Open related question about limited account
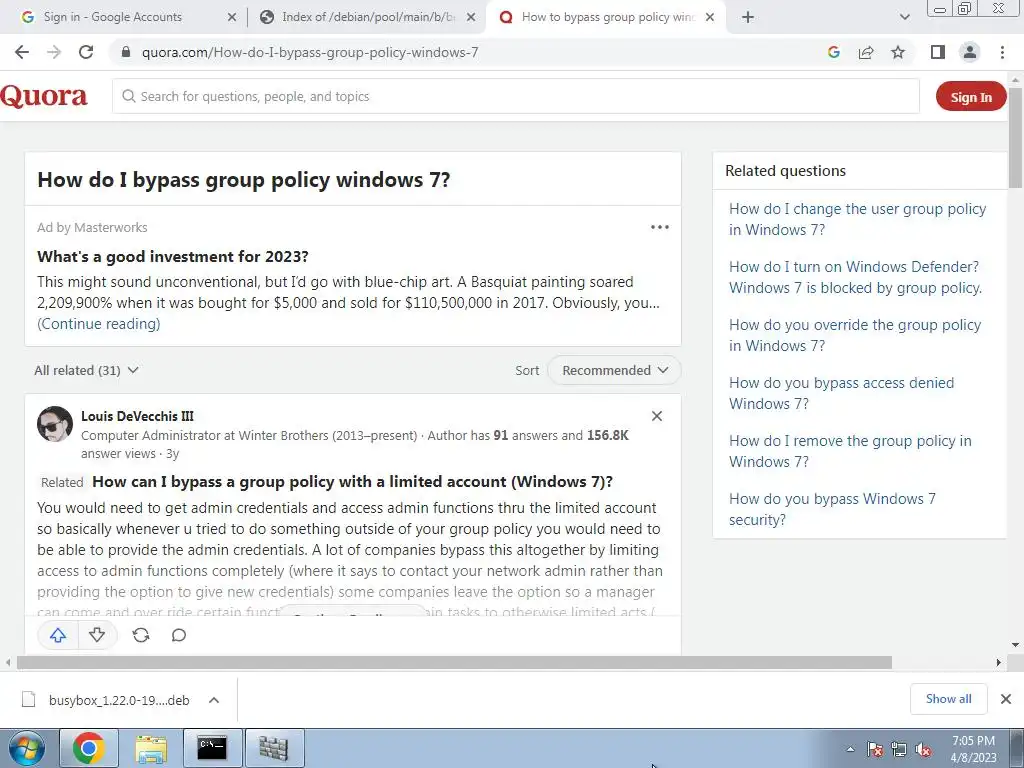The height and width of the screenshot is (768, 1024). [353, 482]
